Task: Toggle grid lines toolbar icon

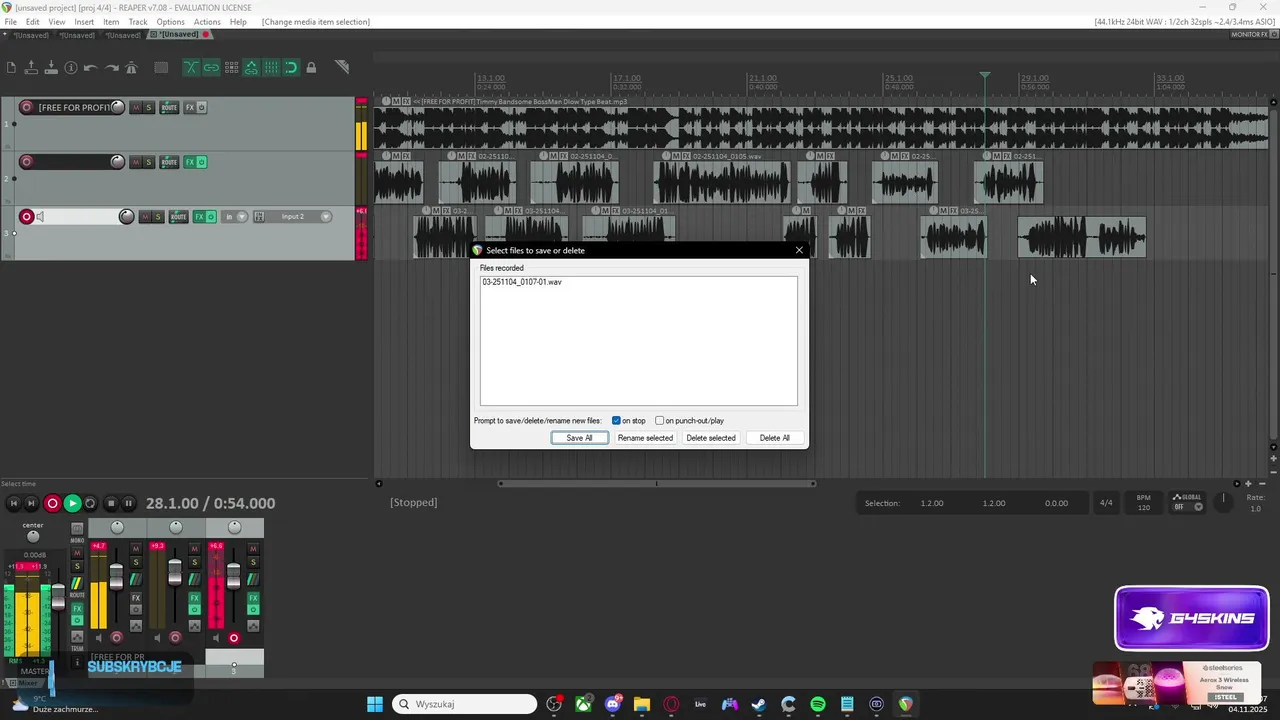Action: pyautogui.click(x=271, y=68)
